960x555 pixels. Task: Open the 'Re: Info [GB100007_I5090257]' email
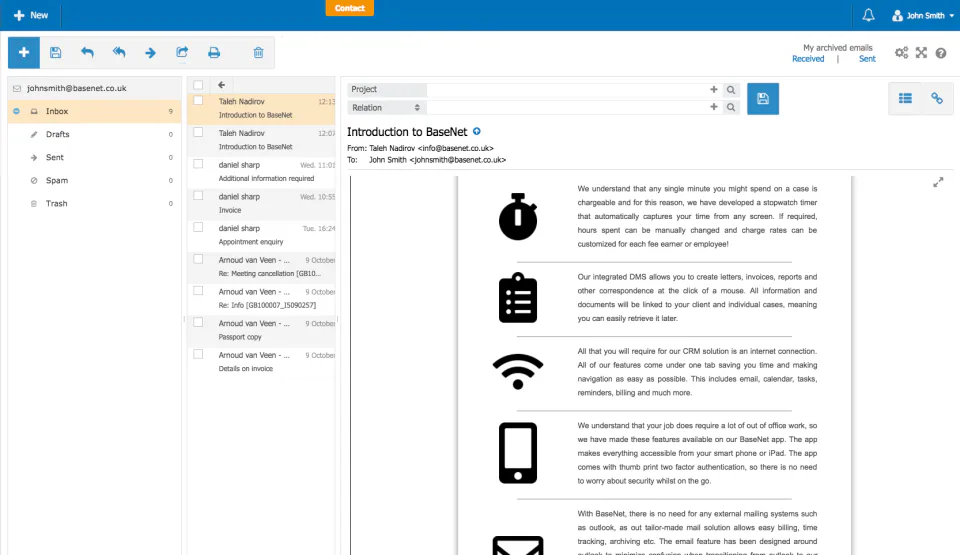point(261,298)
